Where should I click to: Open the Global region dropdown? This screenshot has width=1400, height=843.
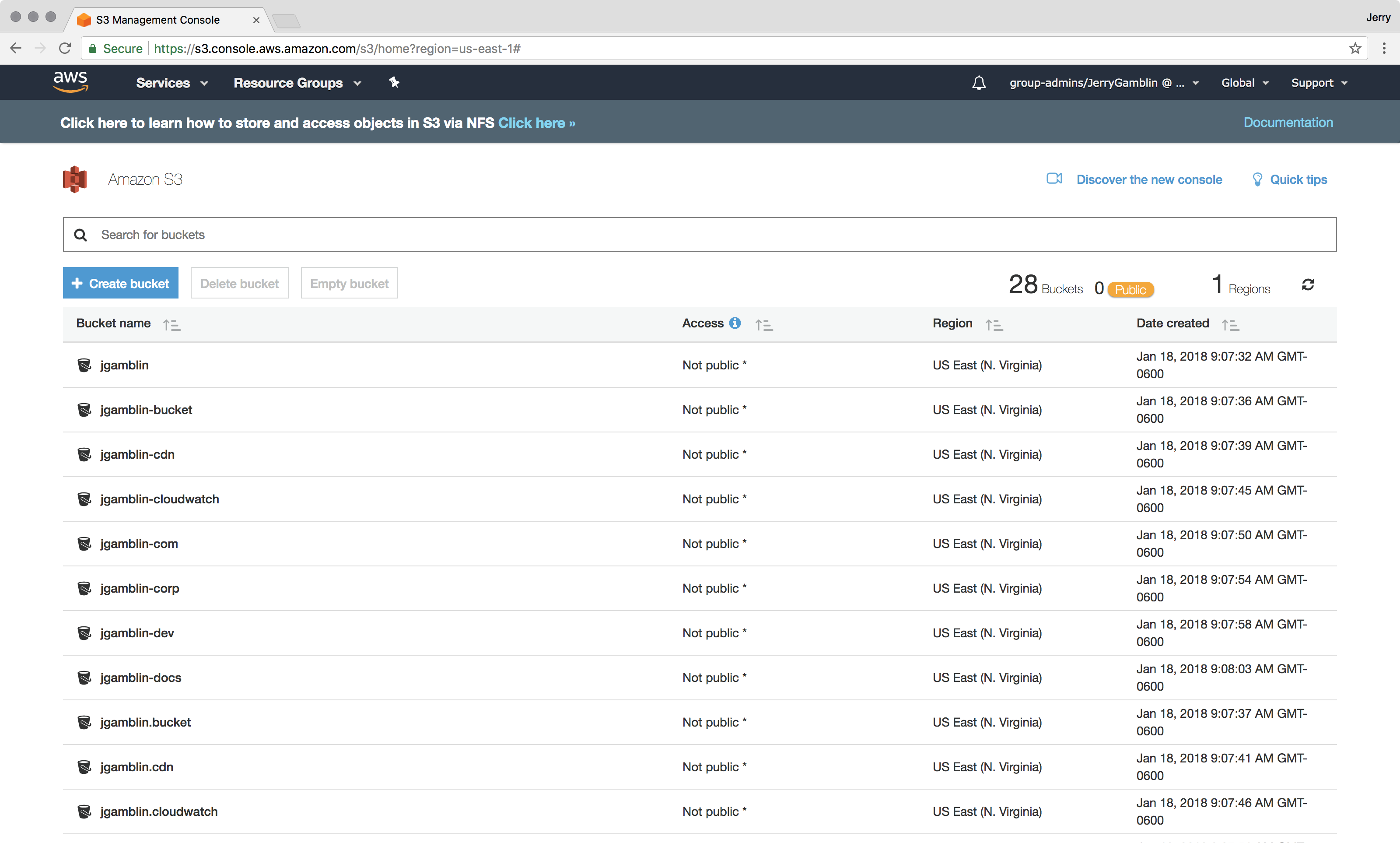(1244, 83)
